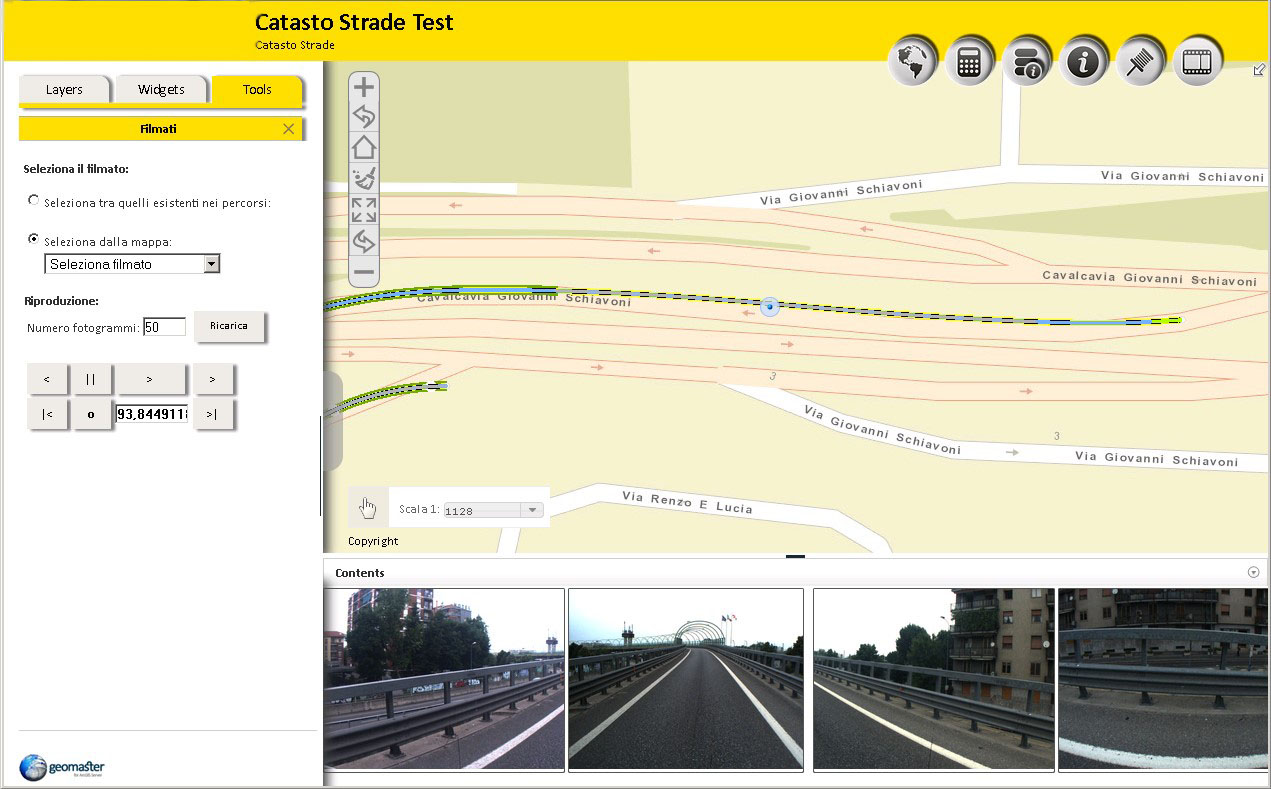Click the round info 'i' button

(1084, 62)
